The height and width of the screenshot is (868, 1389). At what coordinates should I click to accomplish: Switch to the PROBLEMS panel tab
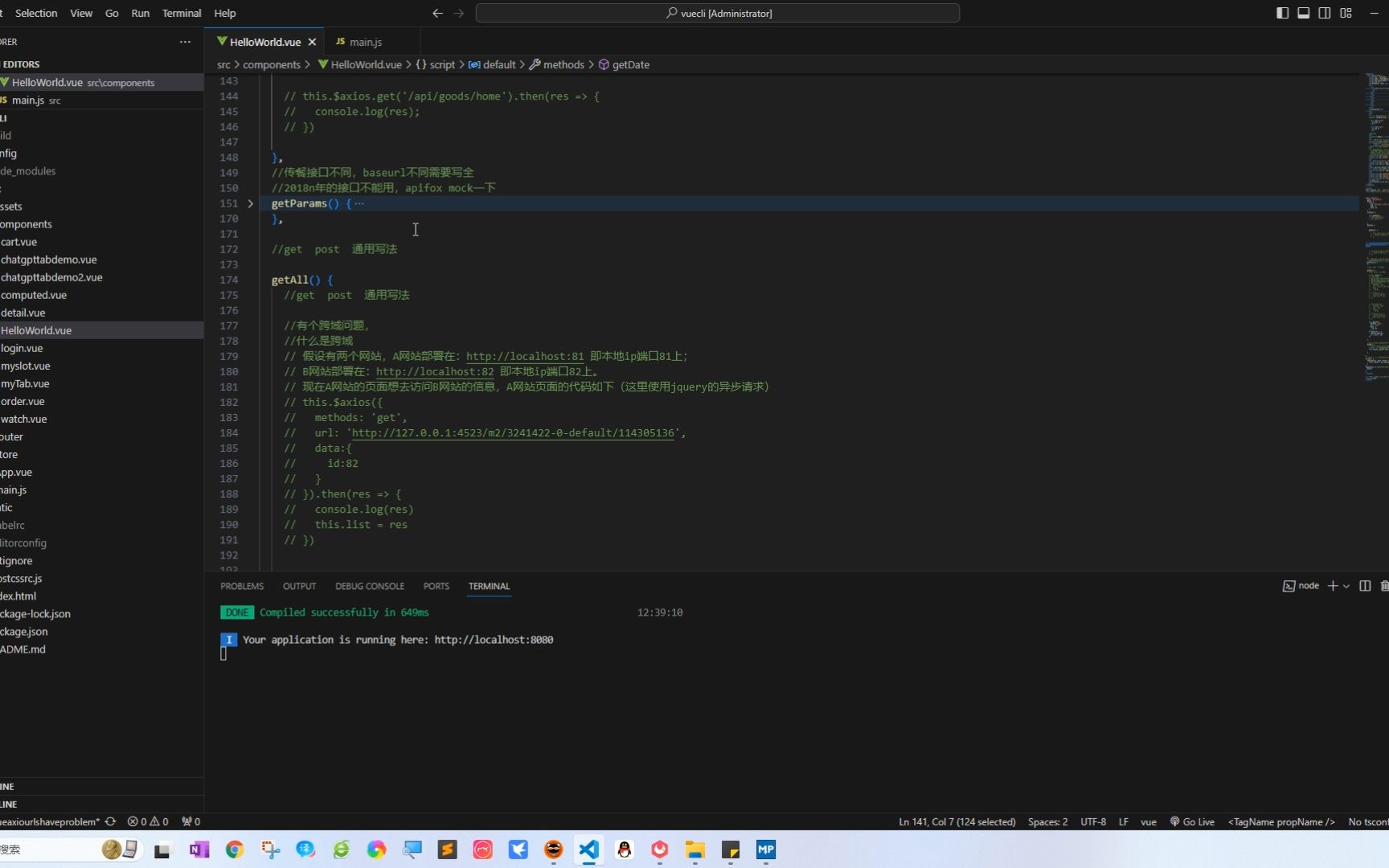pos(241,586)
